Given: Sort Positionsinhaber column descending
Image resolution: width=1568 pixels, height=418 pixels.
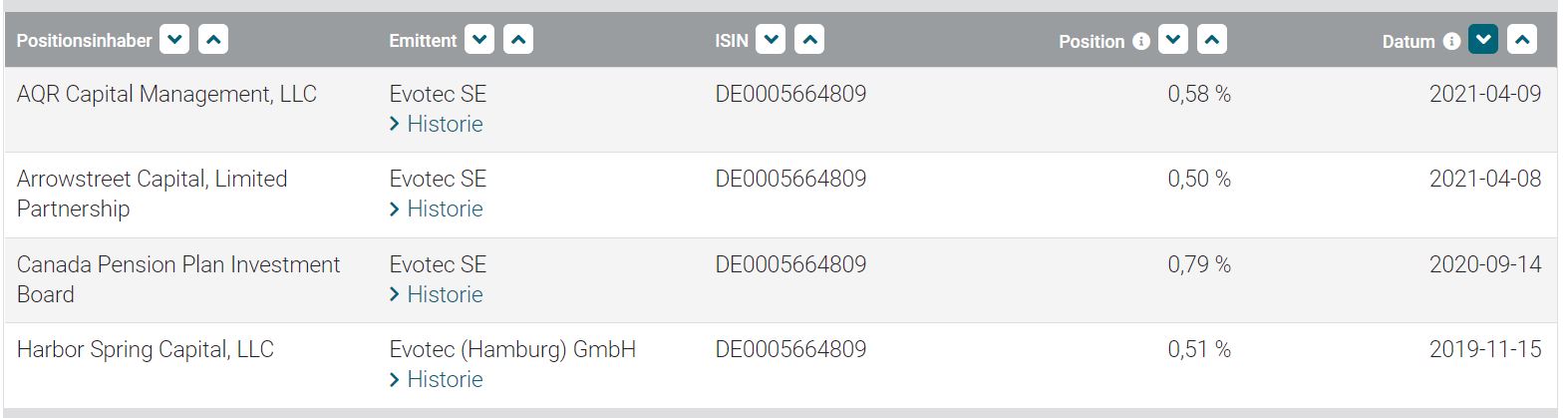Looking at the screenshot, I should 174,40.
